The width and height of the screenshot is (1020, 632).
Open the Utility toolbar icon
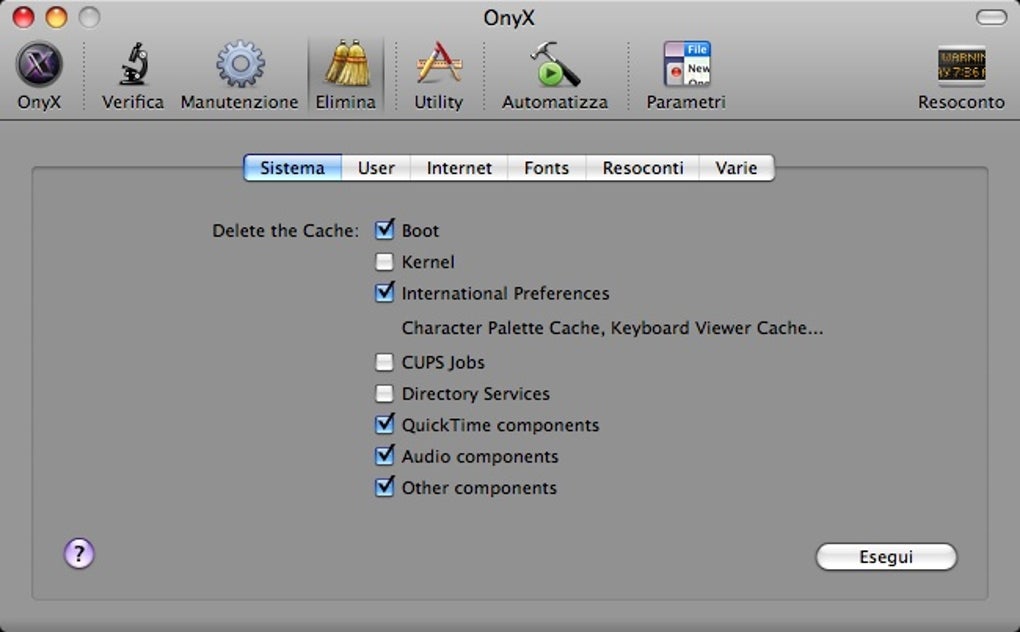pyautogui.click(x=438, y=66)
